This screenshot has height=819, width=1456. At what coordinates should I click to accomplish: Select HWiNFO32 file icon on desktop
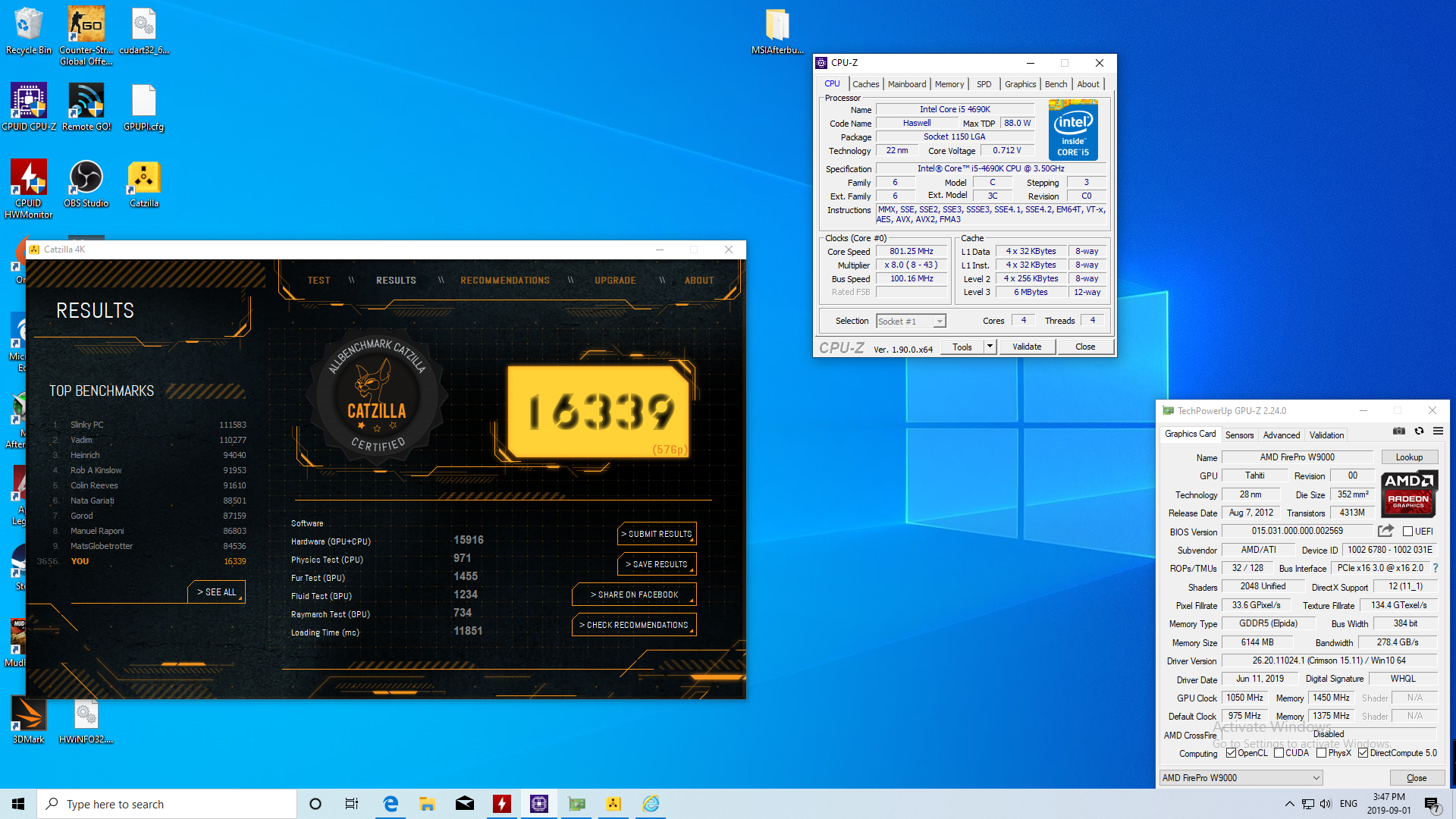click(x=86, y=720)
